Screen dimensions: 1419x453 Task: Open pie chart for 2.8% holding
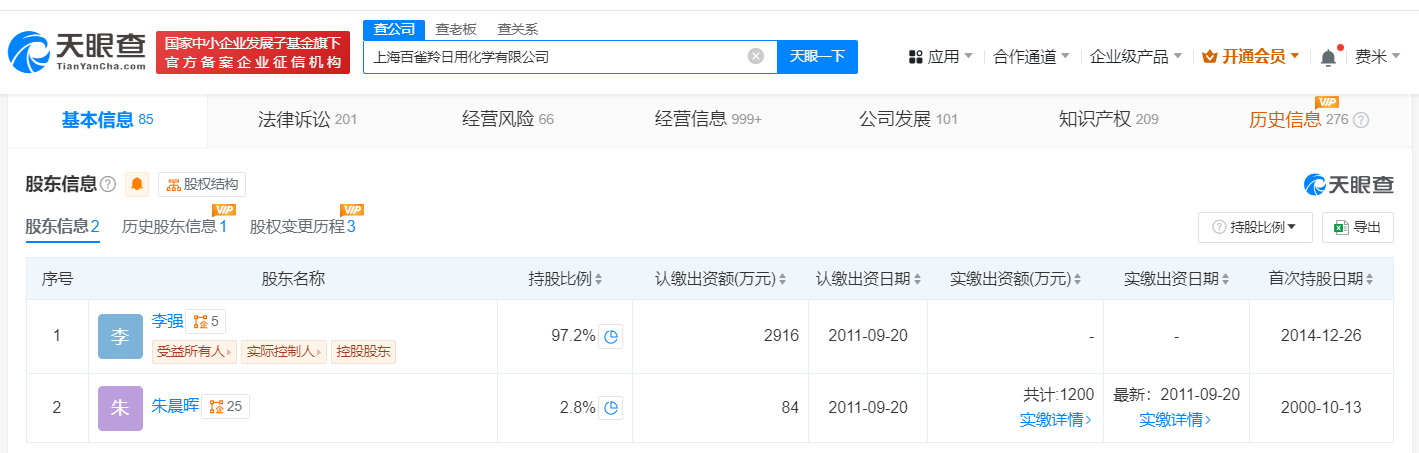coord(611,408)
